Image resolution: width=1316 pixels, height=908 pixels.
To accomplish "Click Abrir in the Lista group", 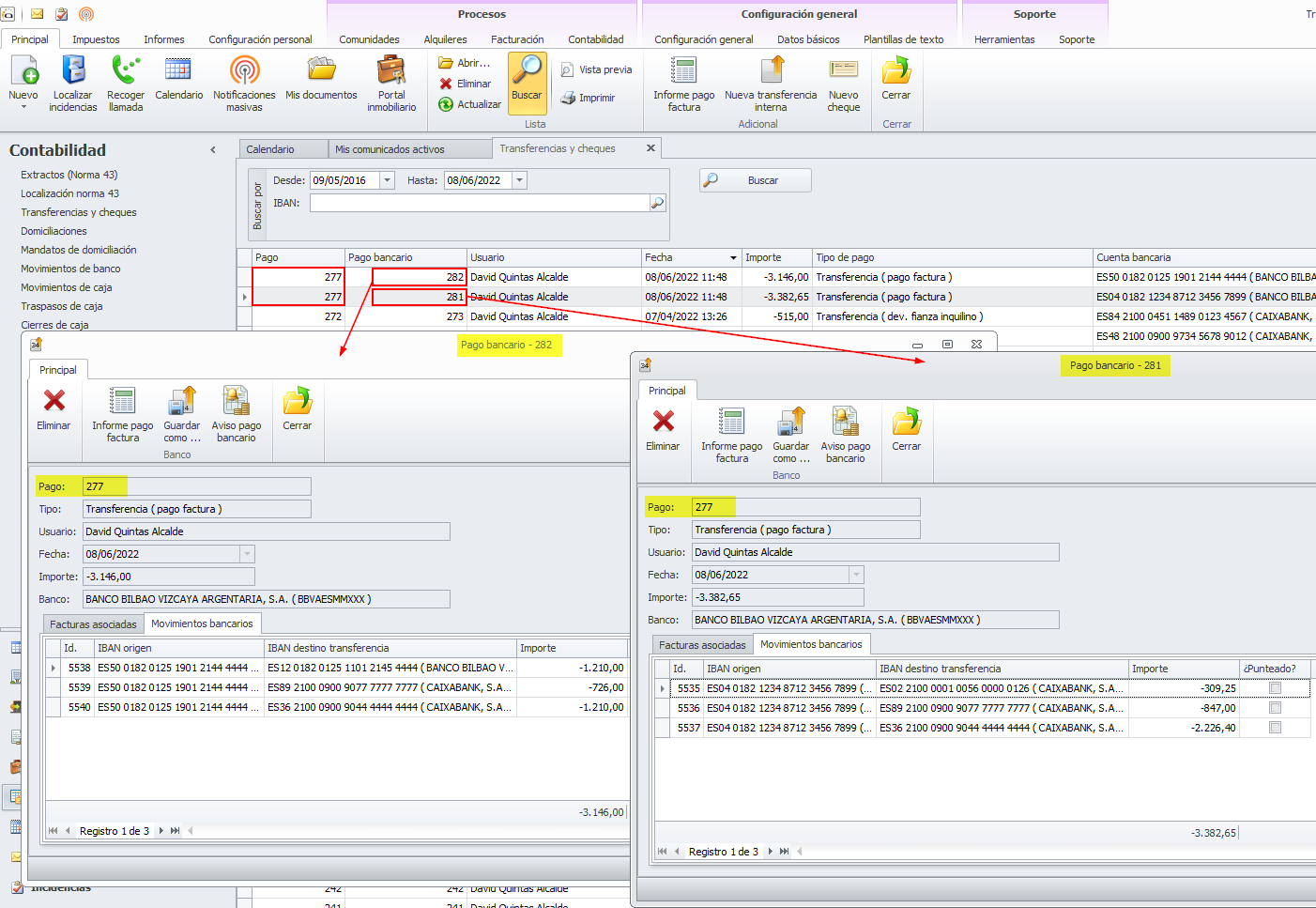I will [465, 63].
